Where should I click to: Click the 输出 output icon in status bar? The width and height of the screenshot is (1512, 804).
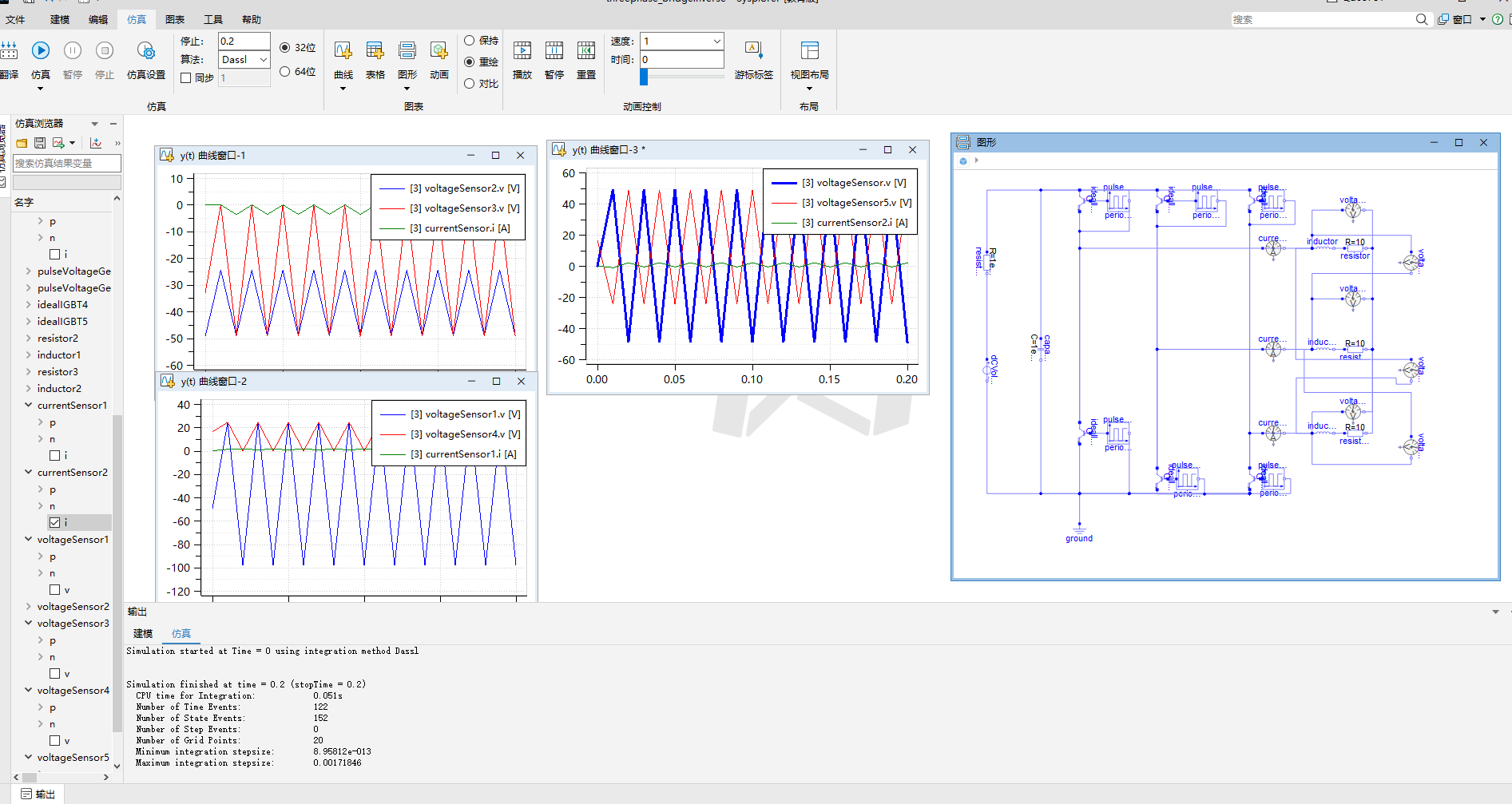coord(27,794)
